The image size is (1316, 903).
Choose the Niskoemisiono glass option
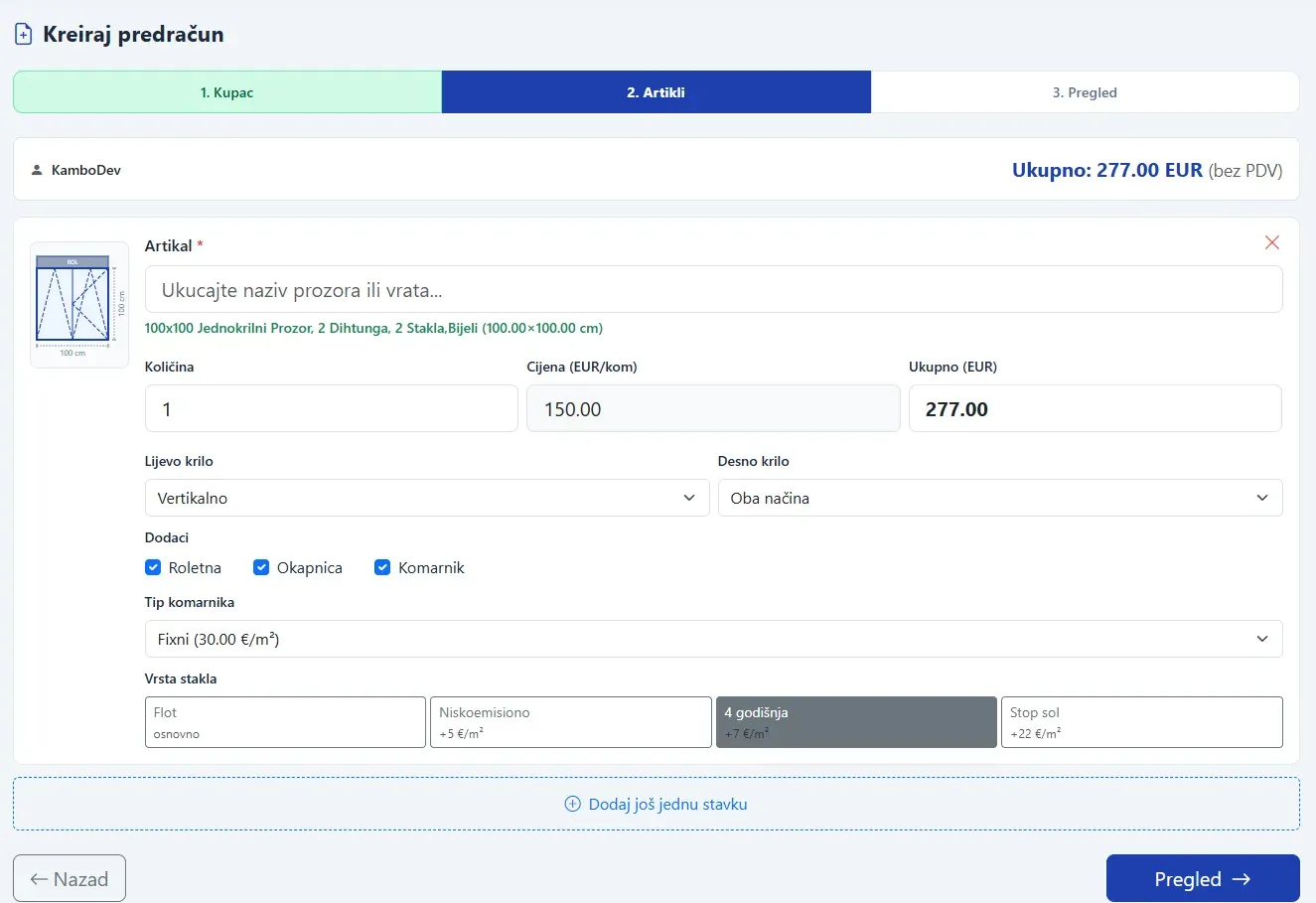(571, 722)
